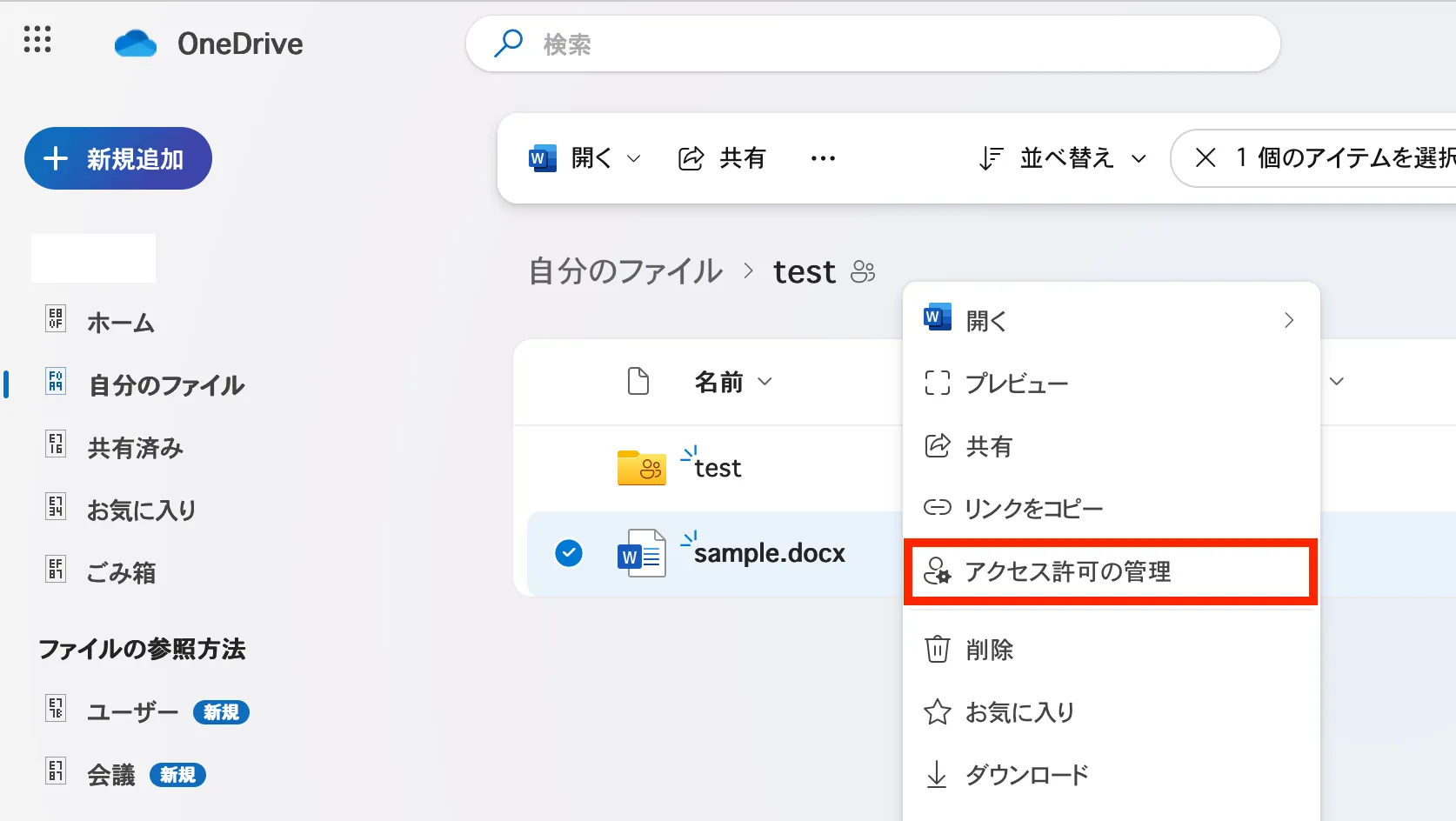The width and height of the screenshot is (1456, 821).
Task: Select 削除 in the context menu
Action: click(x=989, y=650)
